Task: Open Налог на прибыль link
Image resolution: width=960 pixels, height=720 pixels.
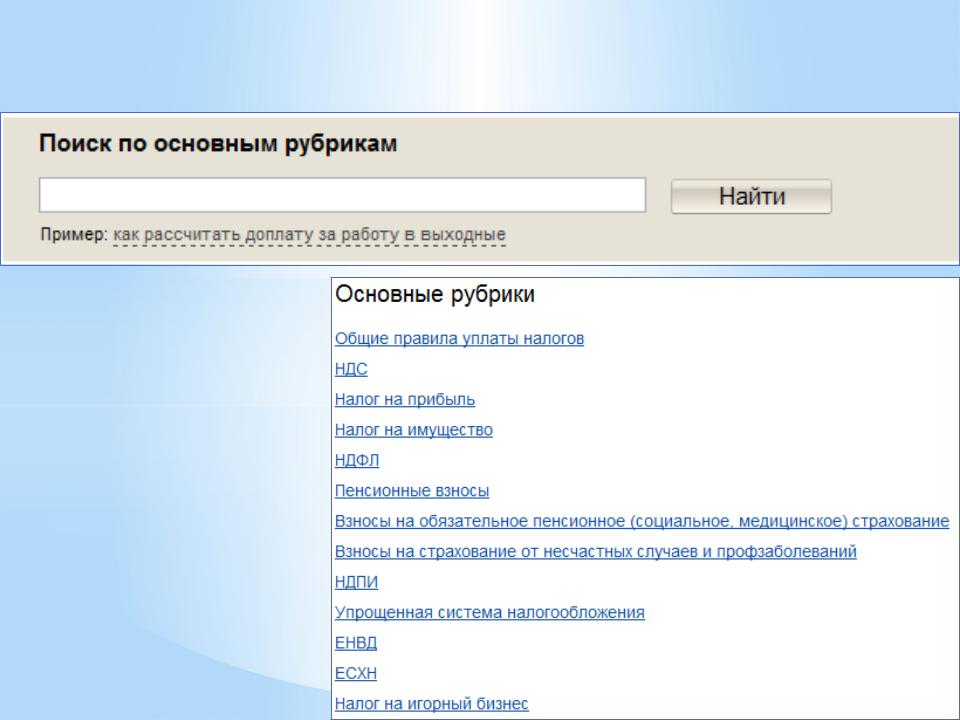Action: [405, 400]
